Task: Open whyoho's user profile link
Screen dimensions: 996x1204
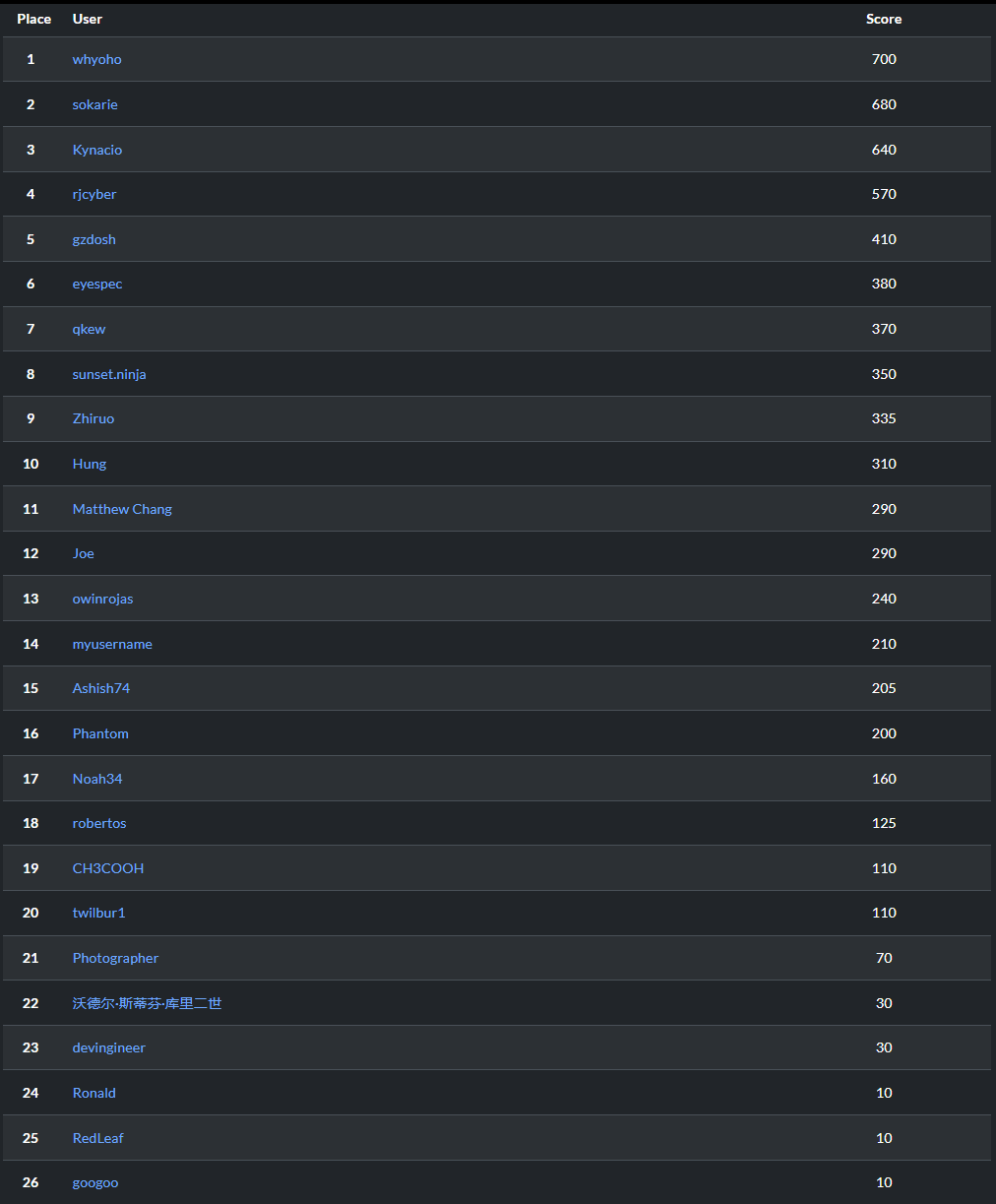Action: tap(96, 59)
